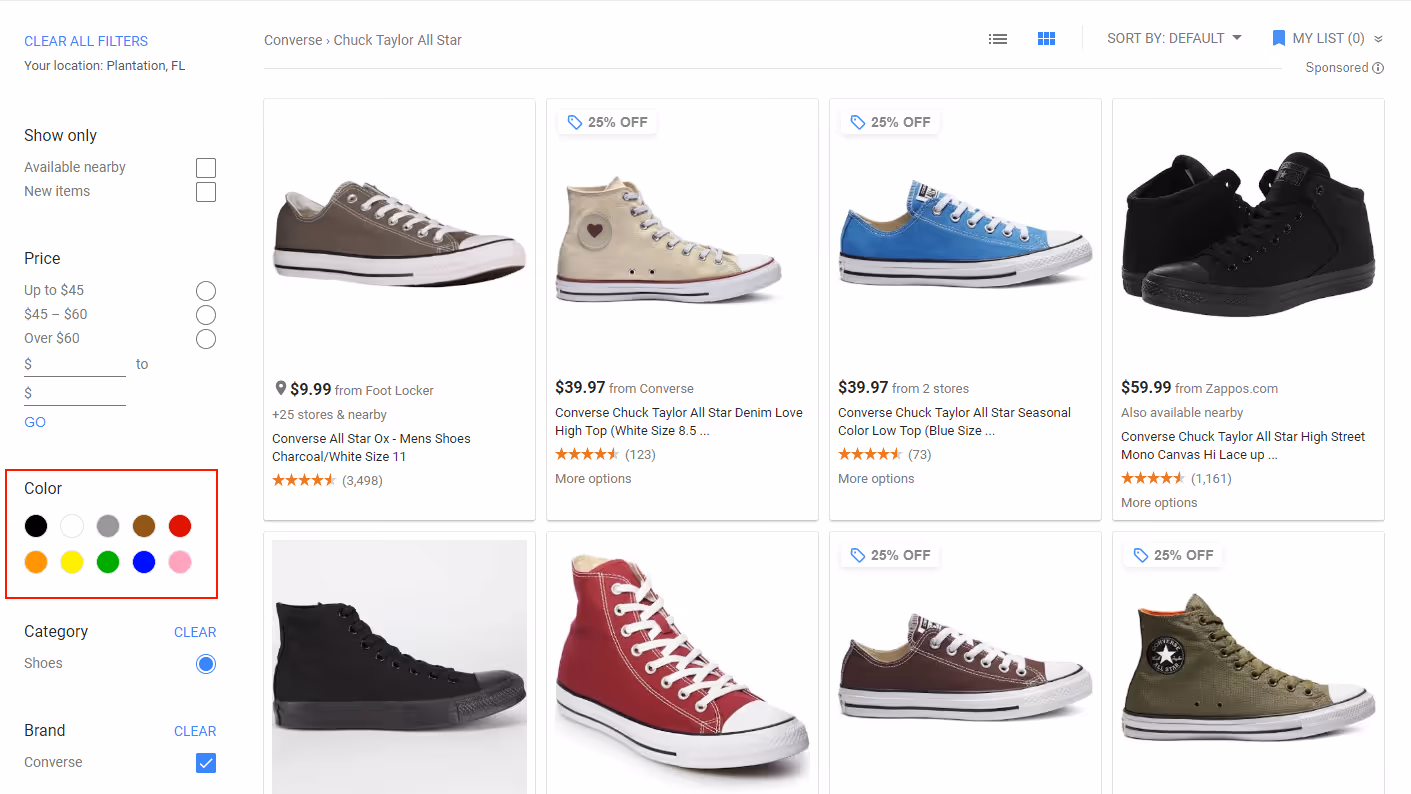Click the Sponsored info icon
The height and width of the screenshot is (794, 1411).
click(1378, 68)
